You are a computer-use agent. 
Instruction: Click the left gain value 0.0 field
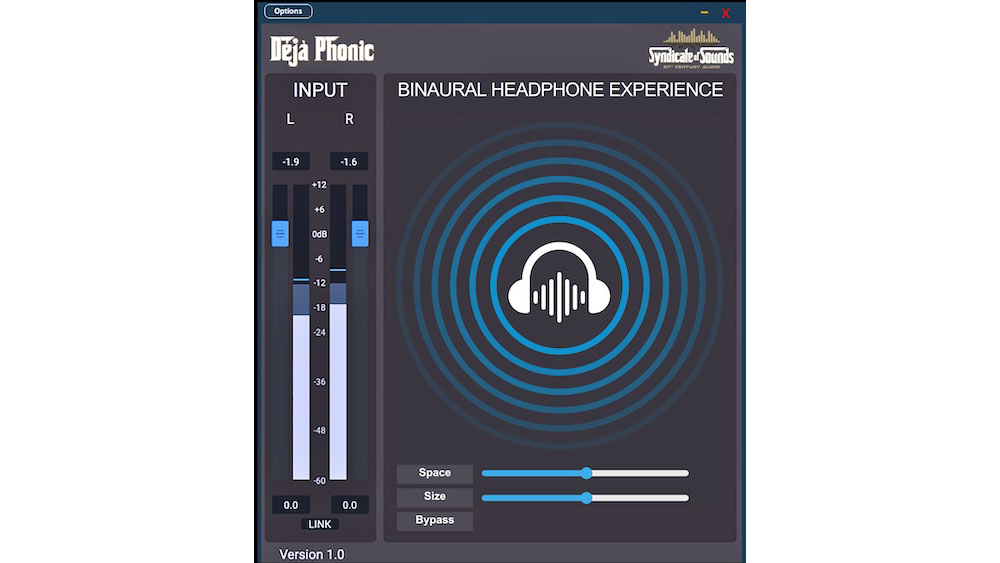point(291,505)
